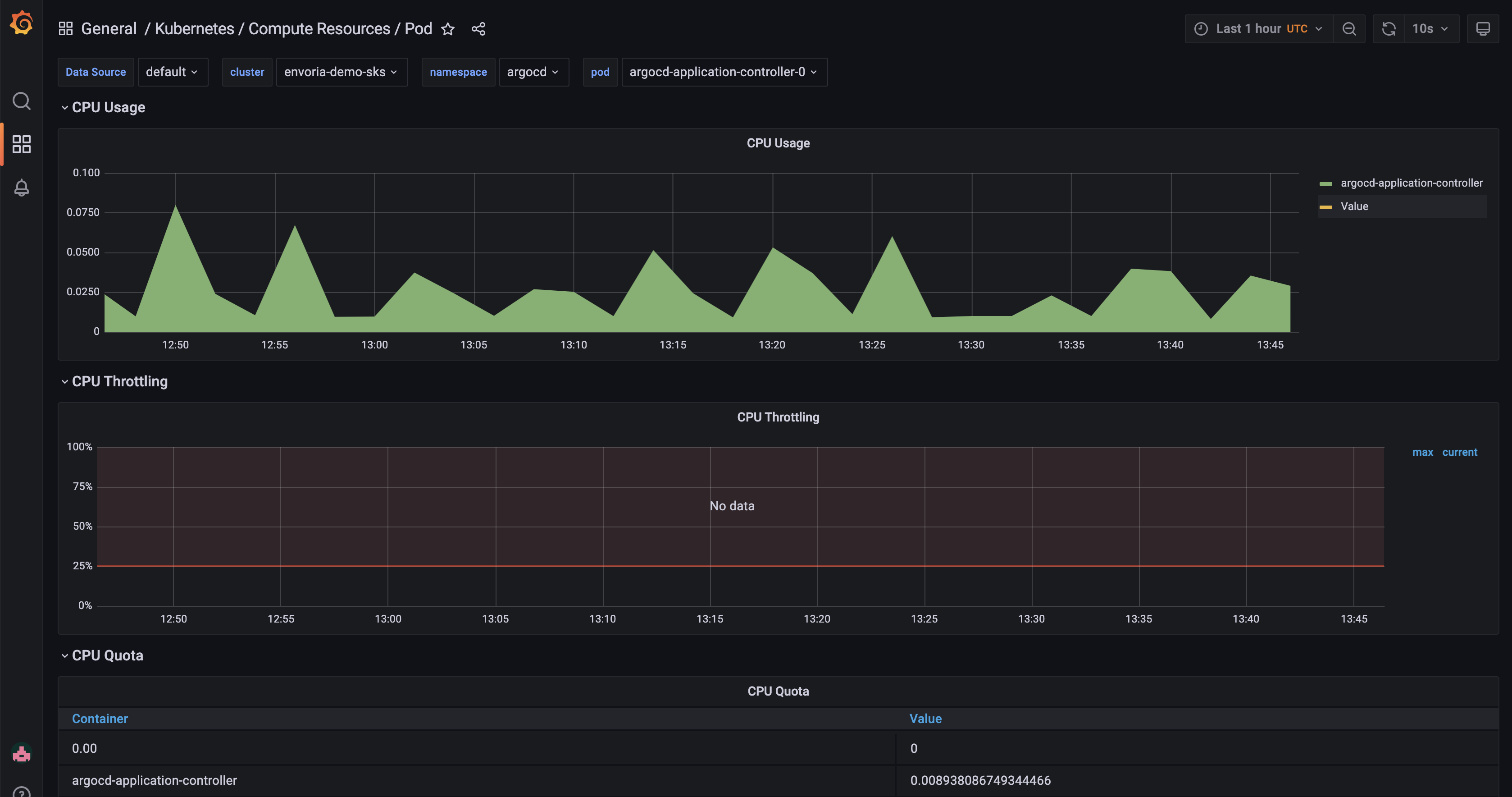Viewport: 1512px width, 797px height.
Task: Click General folder breadcrumb link
Action: coord(109,29)
